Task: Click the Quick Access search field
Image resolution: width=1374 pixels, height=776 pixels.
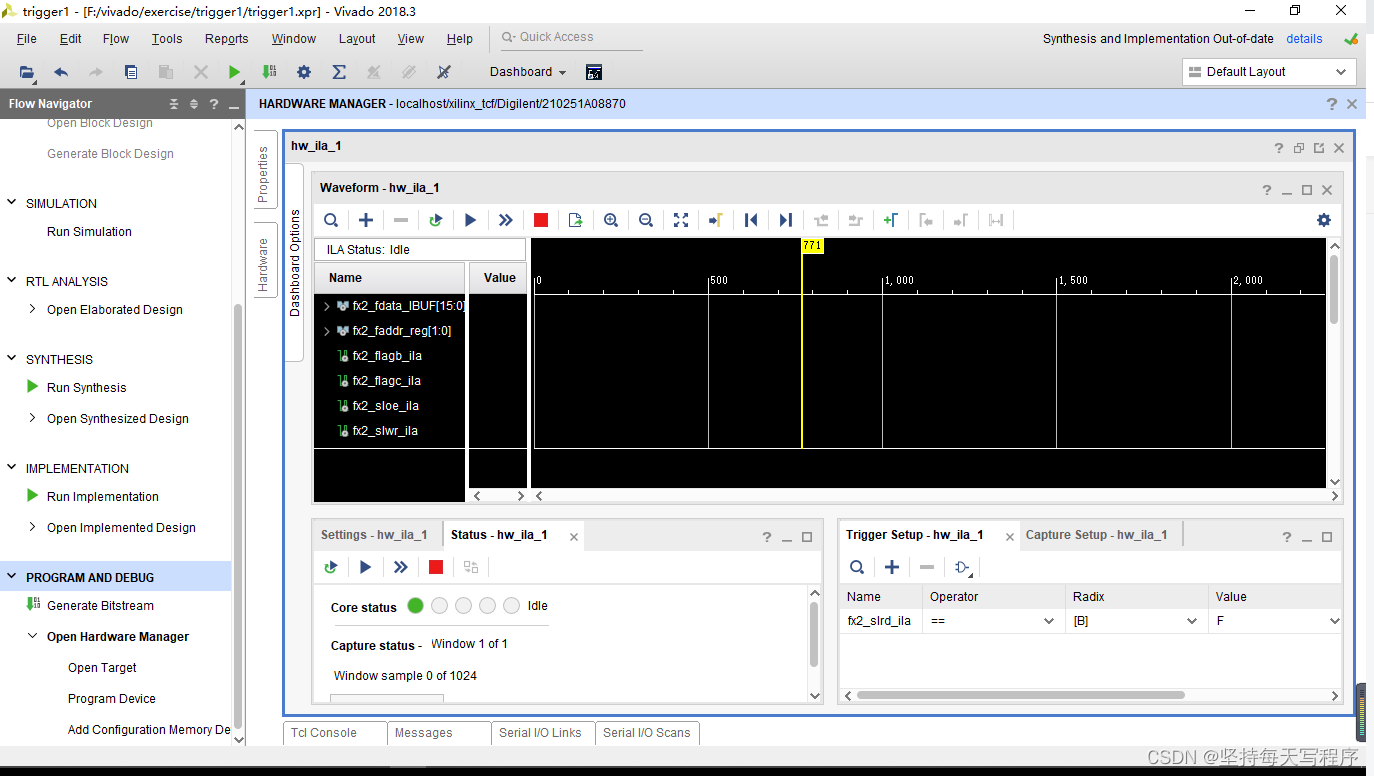Action: pyautogui.click(x=571, y=38)
